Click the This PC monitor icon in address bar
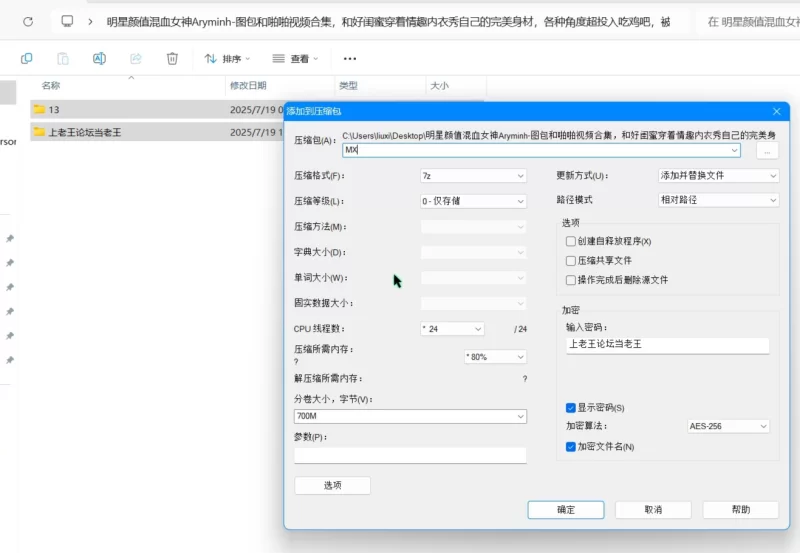 click(67, 21)
